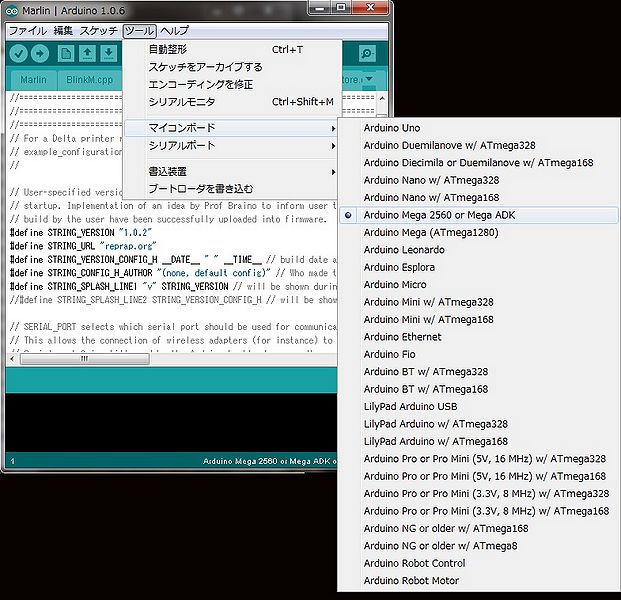
Task: Open the ヘルプ menu
Action: [x=175, y=30]
